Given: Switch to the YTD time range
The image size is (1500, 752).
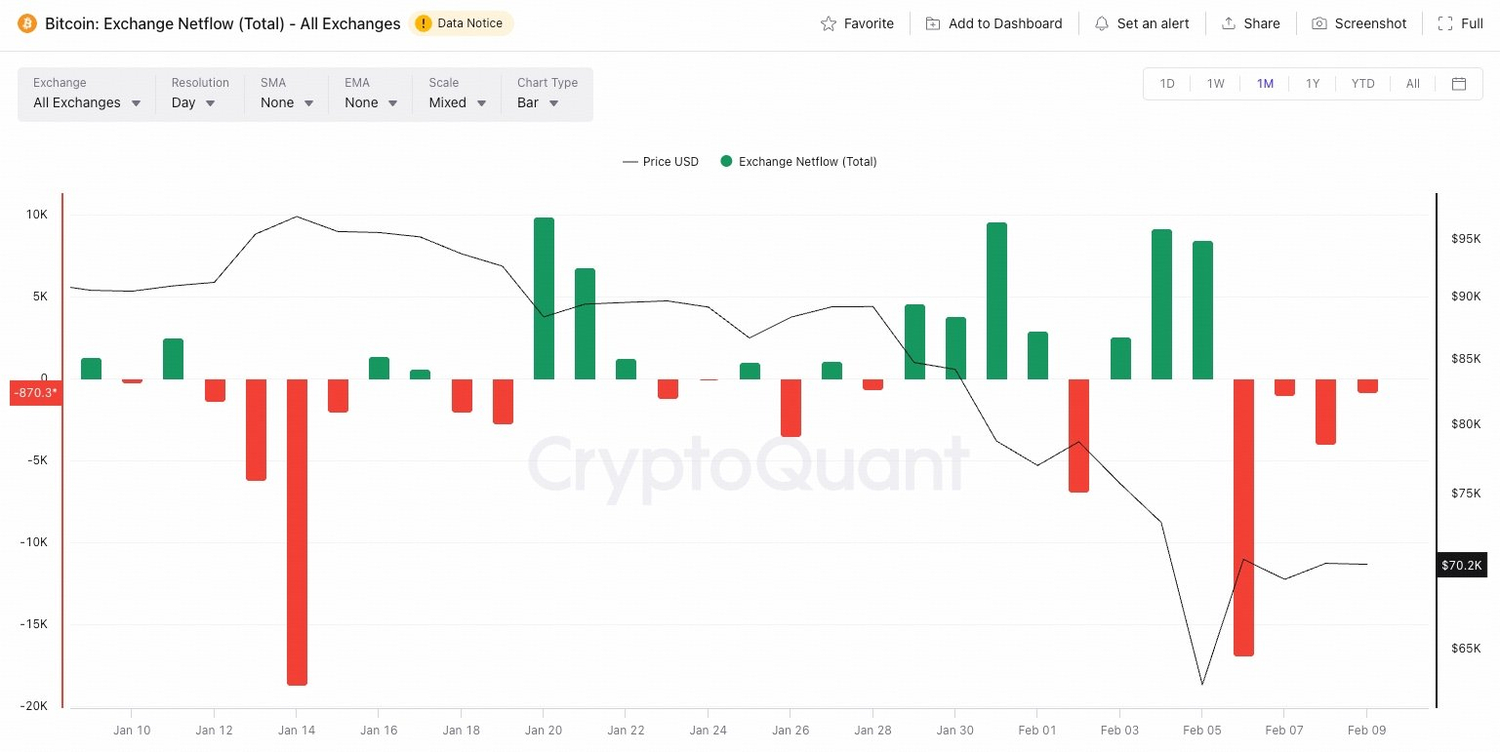Looking at the screenshot, I should click(x=1362, y=84).
